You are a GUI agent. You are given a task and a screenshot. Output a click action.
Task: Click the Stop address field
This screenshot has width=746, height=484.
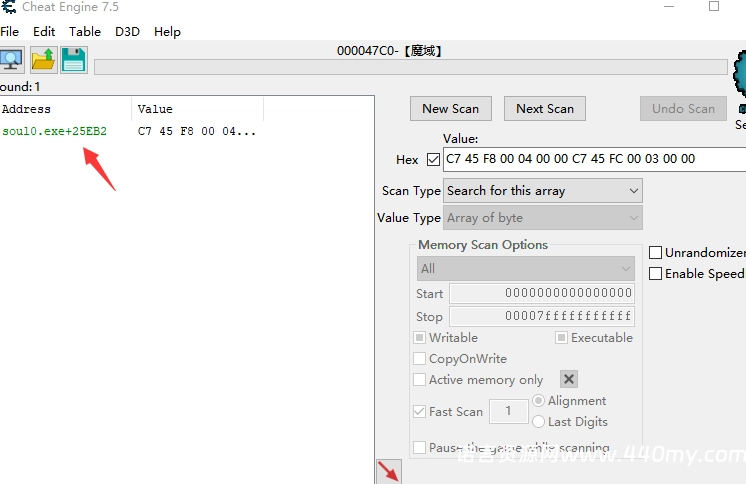tap(542, 316)
